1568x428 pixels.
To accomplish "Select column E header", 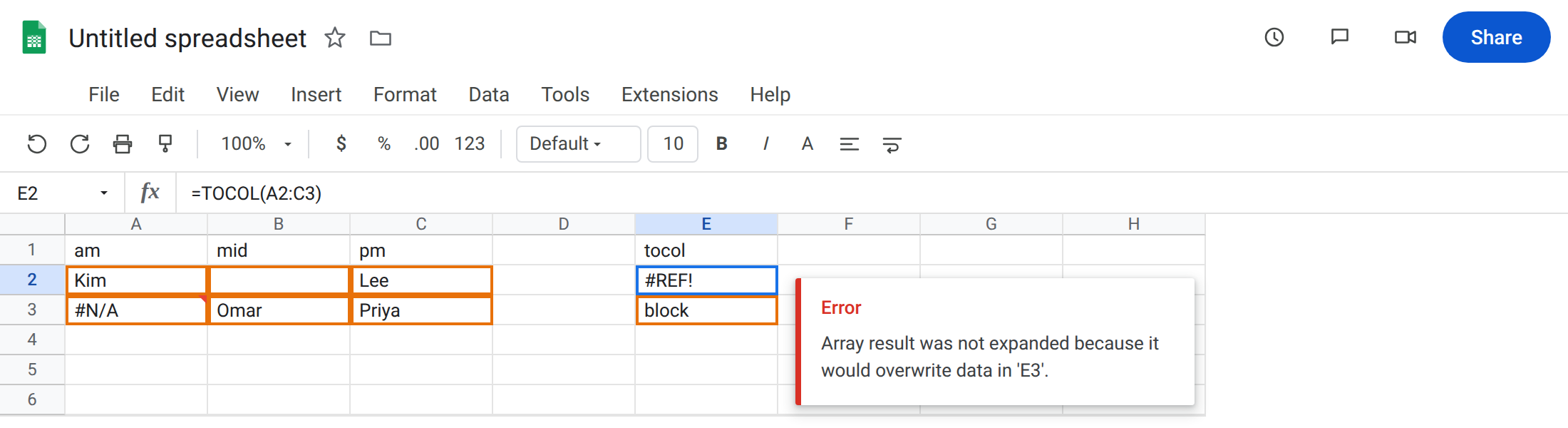I will [x=706, y=224].
